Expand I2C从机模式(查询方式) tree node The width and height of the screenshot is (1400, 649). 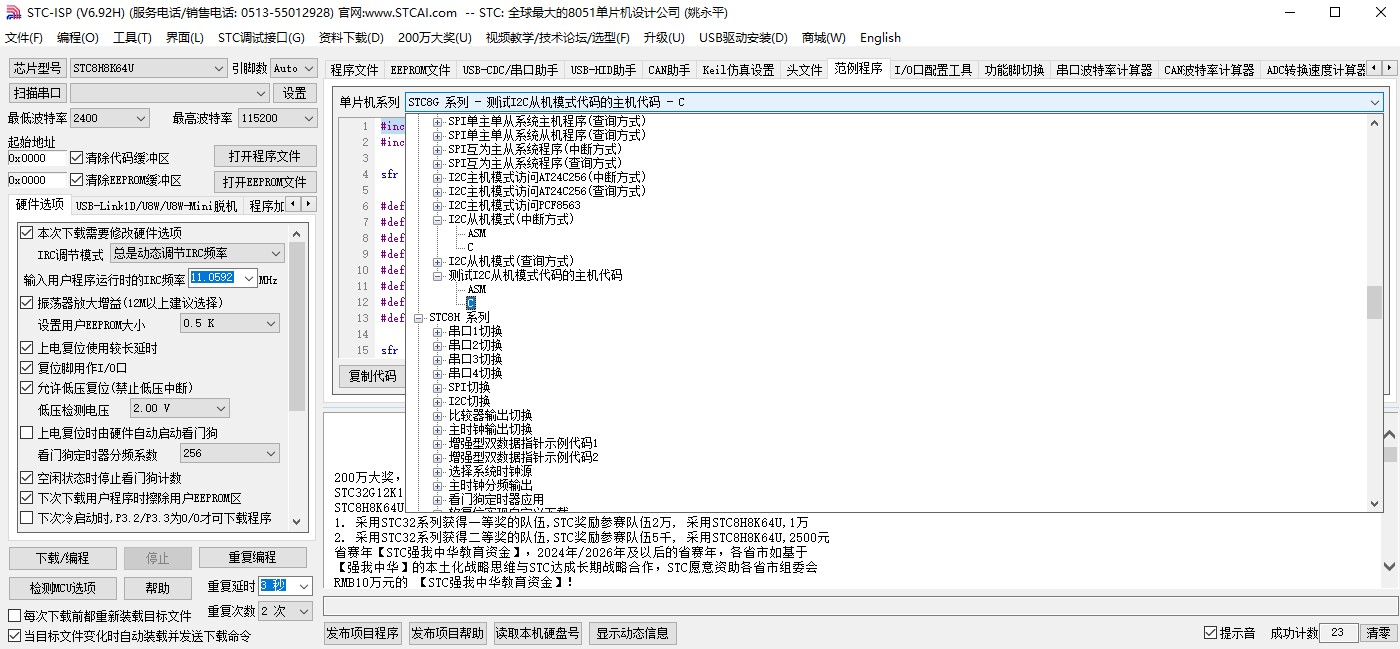437,261
